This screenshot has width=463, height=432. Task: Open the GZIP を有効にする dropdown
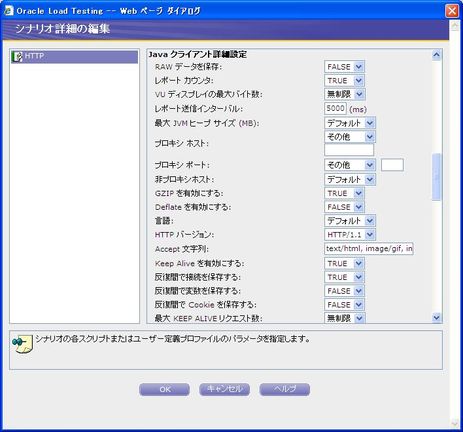coord(345,193)
